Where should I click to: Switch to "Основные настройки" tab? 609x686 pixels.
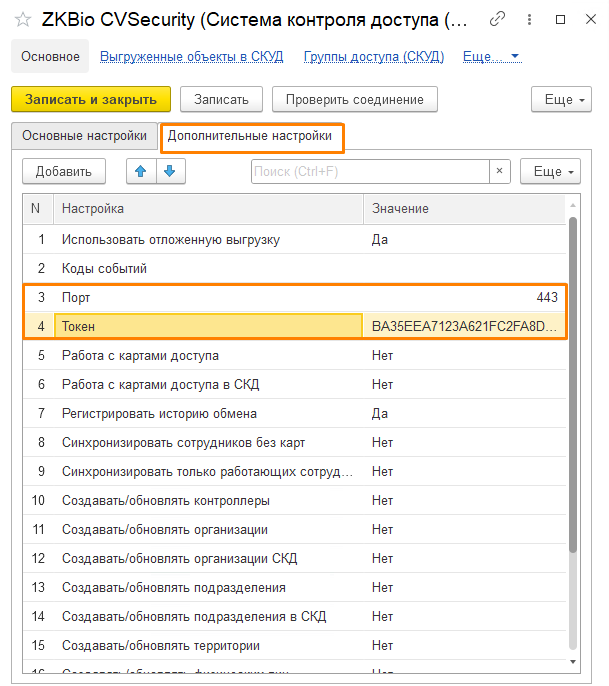[84, 135]
